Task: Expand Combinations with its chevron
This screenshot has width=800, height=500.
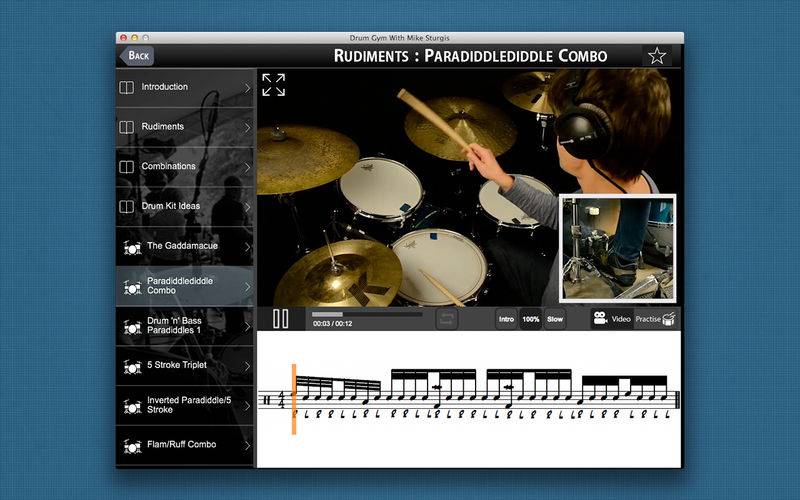Action: (247, 167)
